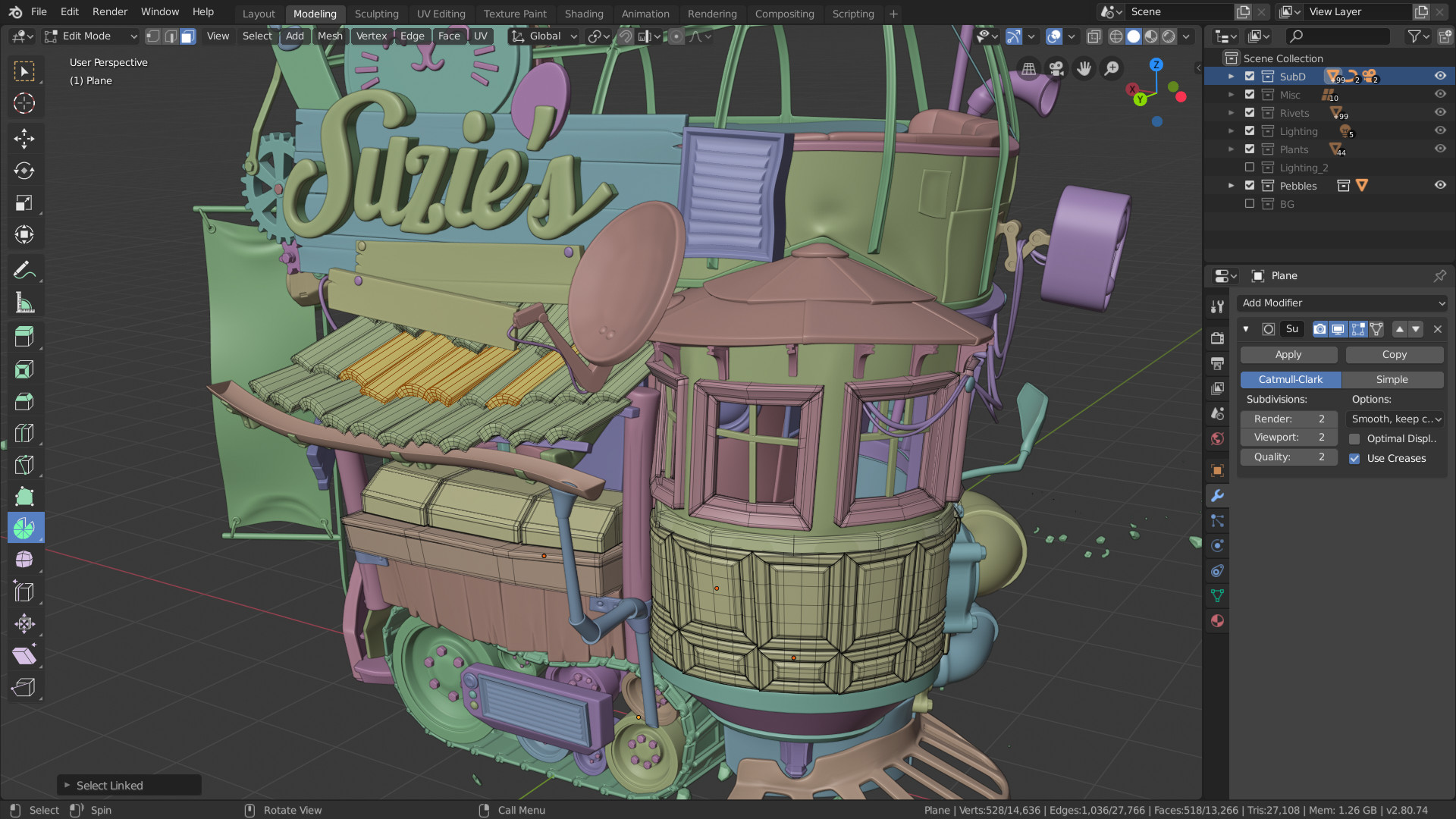Expand the SubD collection in outliner
Viewport: 1456px width, 819px height.
tap(1231, 76)
